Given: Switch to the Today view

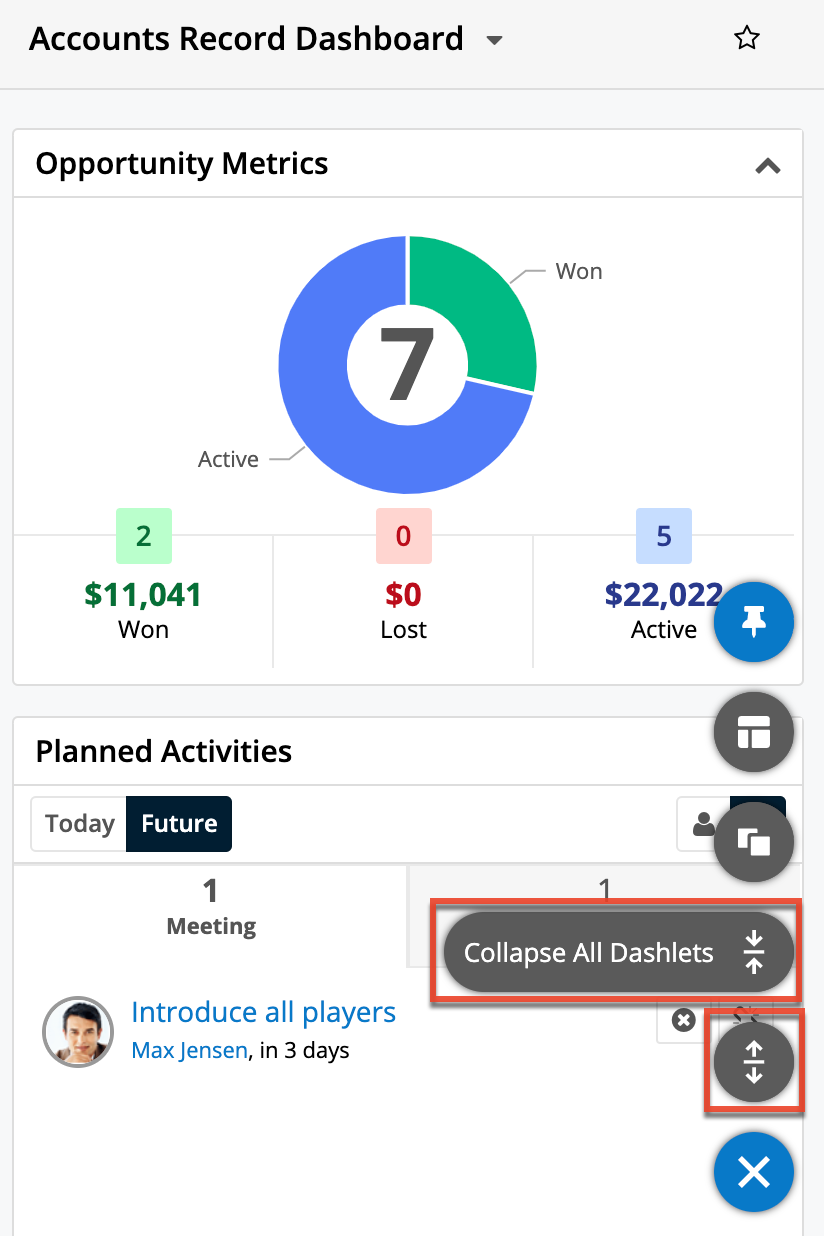Looking at the screenshot, I should click(79, 823).
